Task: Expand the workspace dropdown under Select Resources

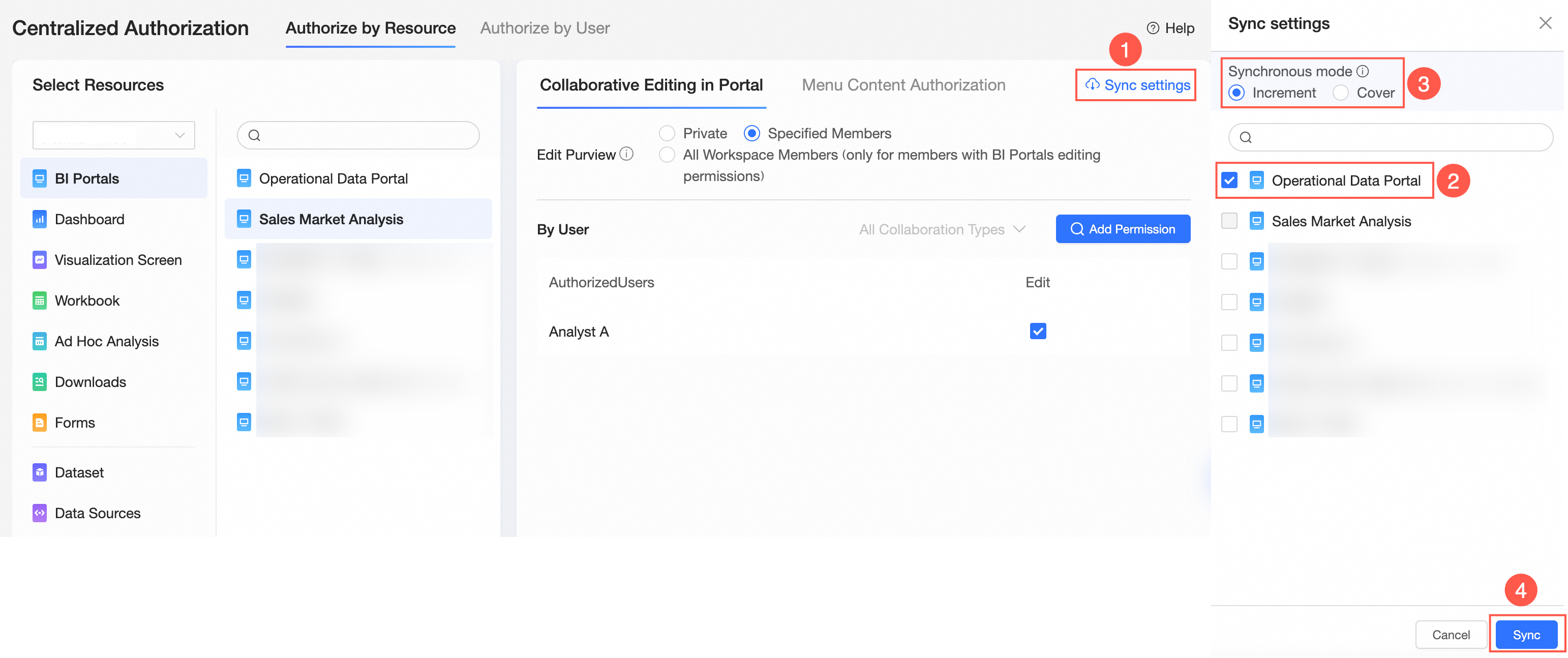Action: [114, 135]
